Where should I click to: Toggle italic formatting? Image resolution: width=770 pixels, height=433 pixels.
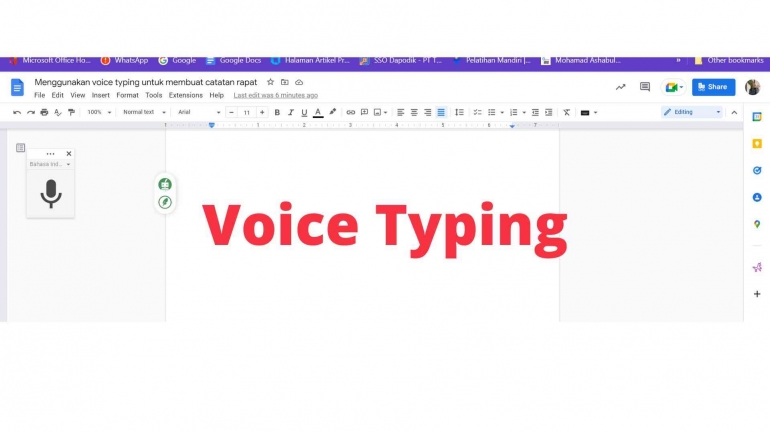tap(290, 112)
